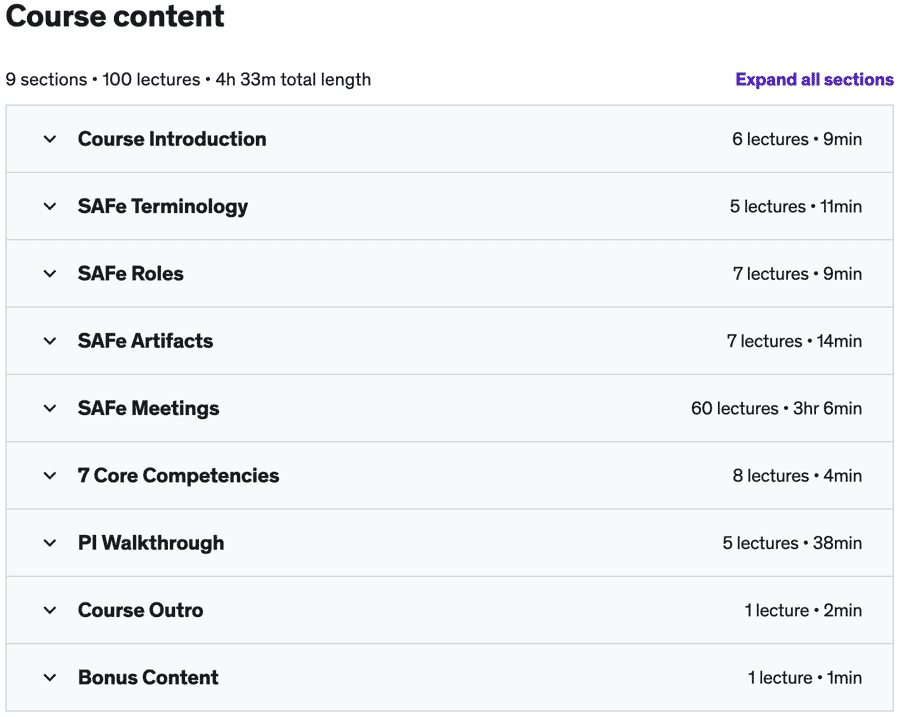900x717 pixels.
Task: Click the SAFe Artifacts section title
Action: pos(145,341)
